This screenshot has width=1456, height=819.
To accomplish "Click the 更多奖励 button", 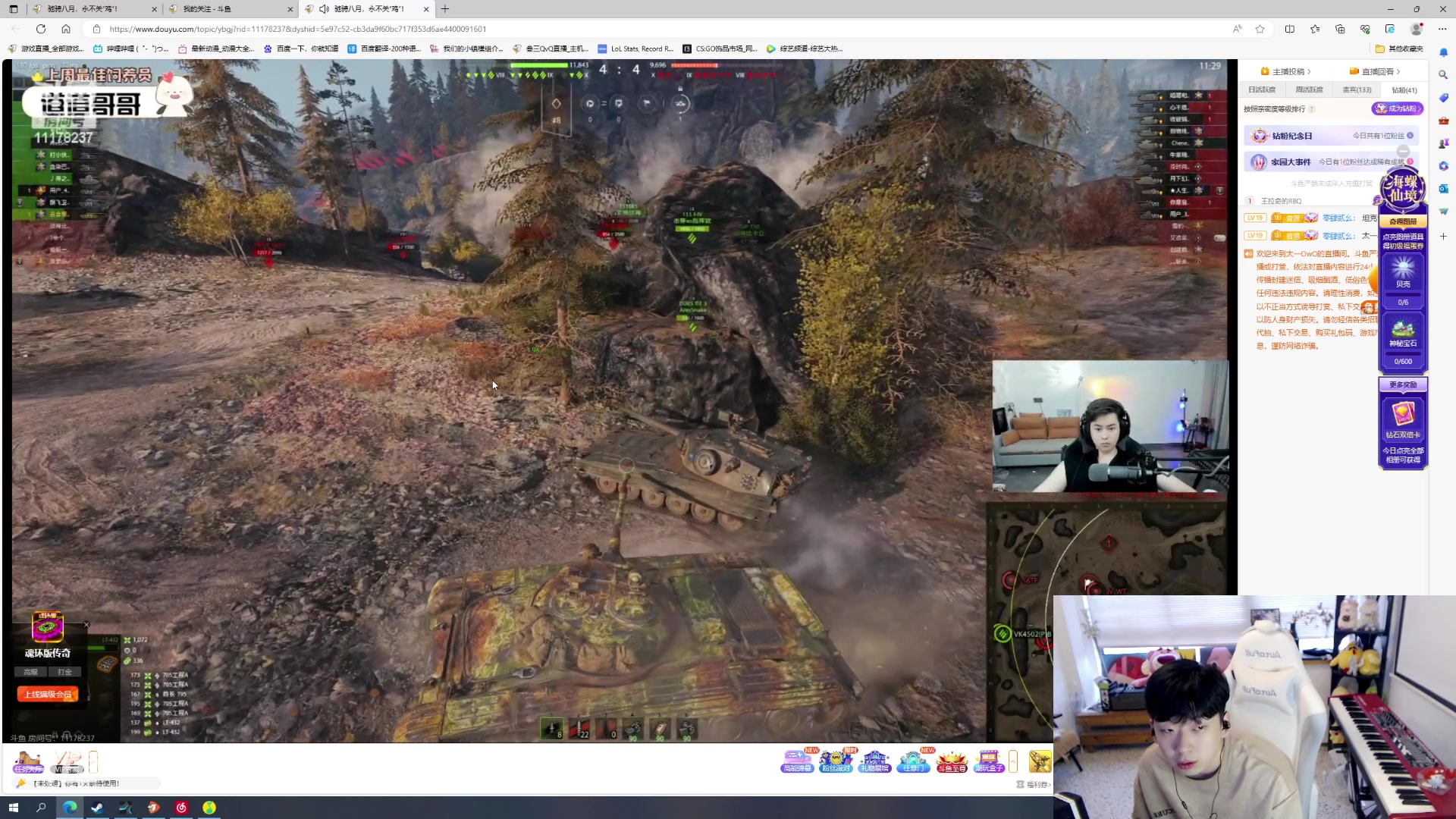I will pyautogui.click(x=1403, y=384).
